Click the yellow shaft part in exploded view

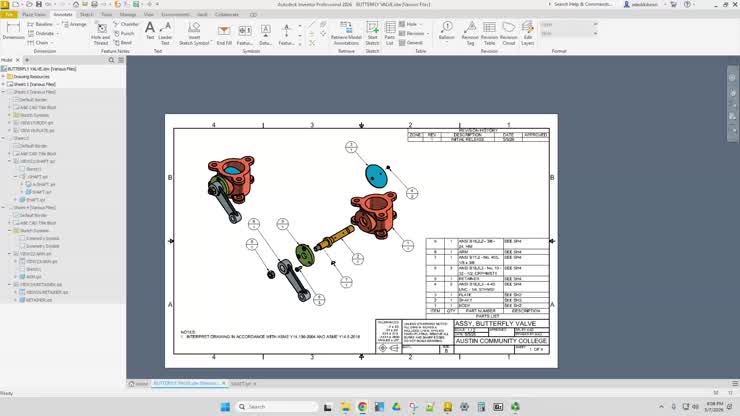click(334, 237)
